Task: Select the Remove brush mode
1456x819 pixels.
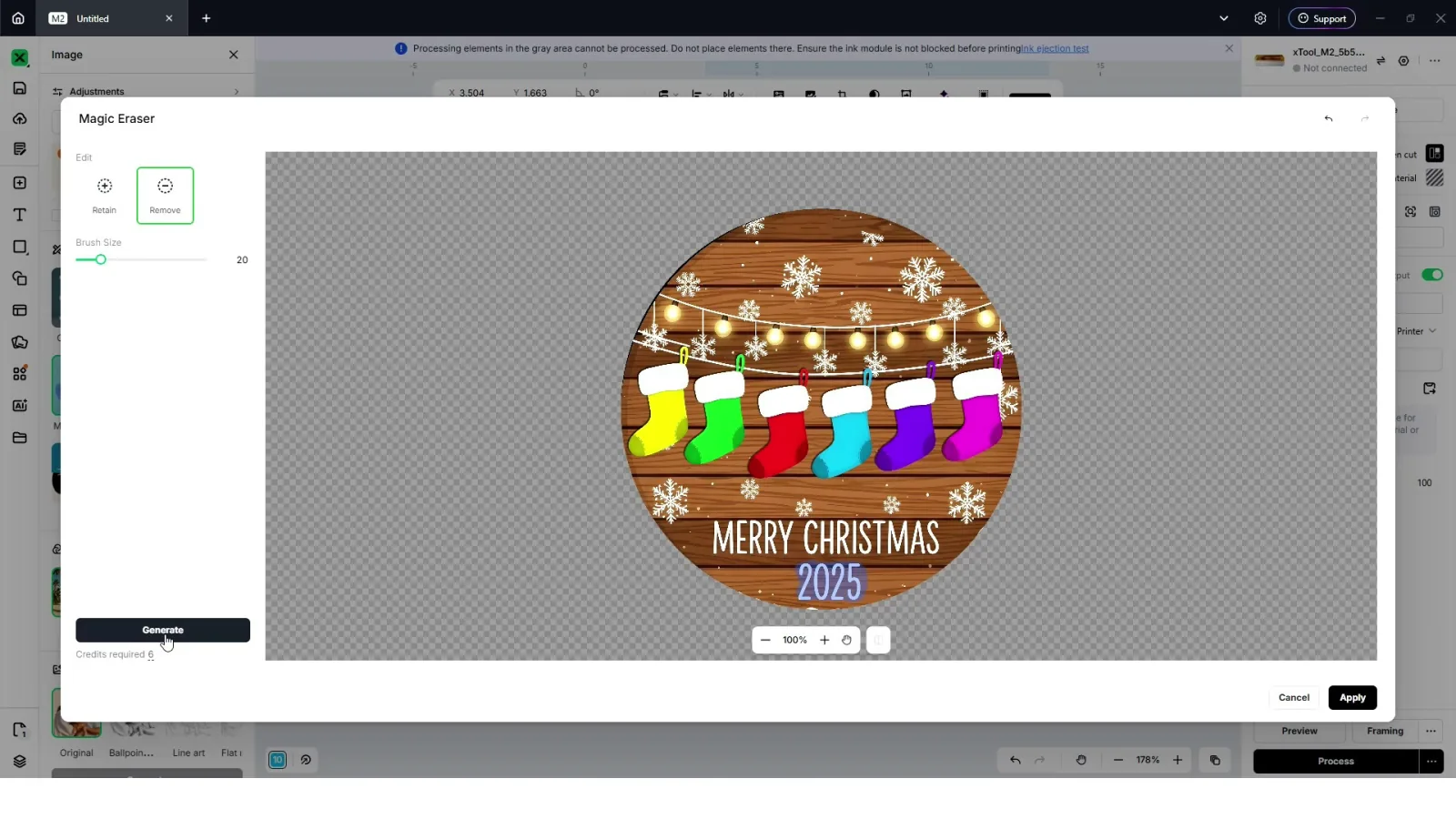Action: pyautogui.click(x=165, y=195)
